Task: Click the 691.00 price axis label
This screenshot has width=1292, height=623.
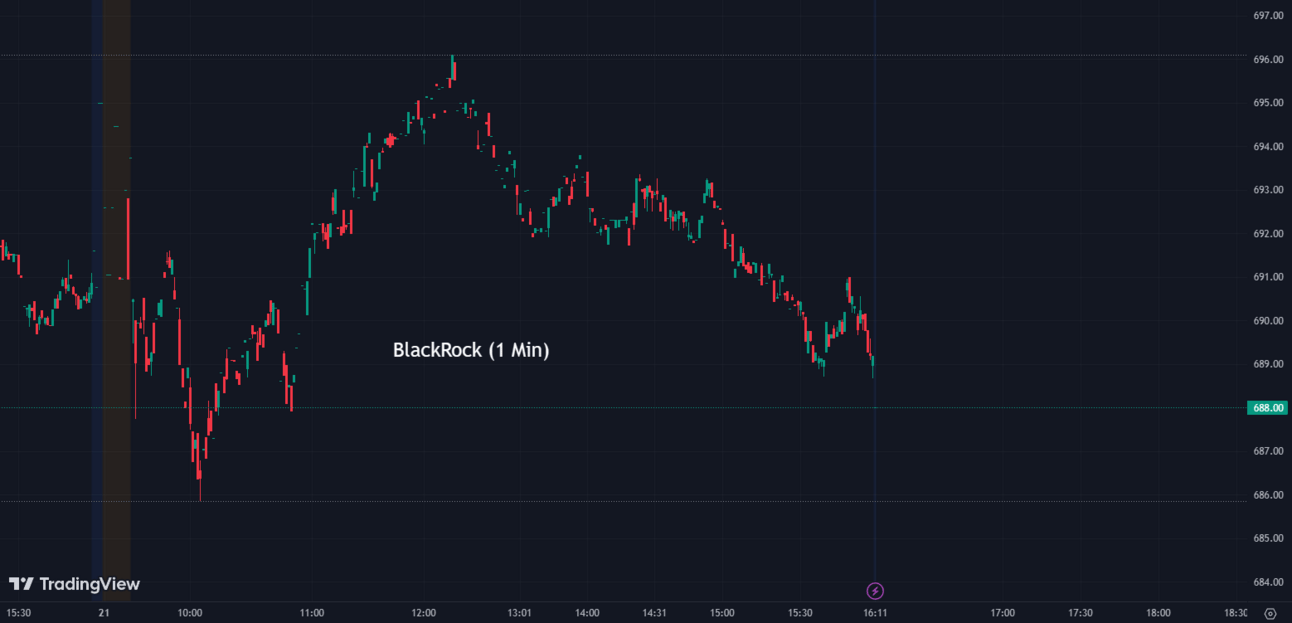Action: pyautogui.click(x=1268, y=277)
